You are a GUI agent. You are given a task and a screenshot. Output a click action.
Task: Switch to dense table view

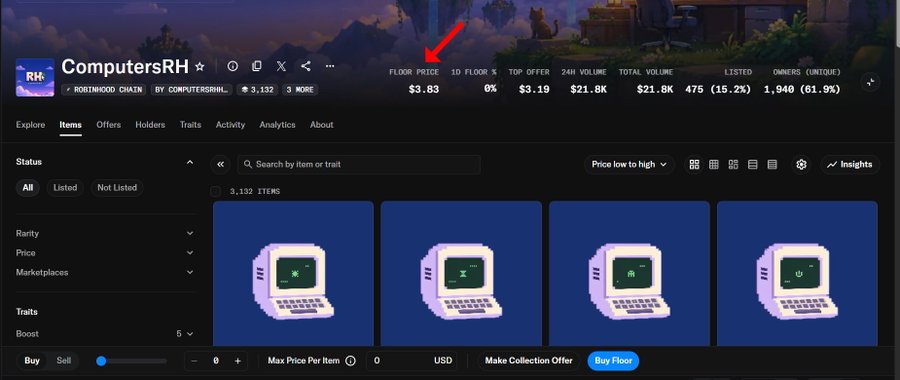(772, 165)
